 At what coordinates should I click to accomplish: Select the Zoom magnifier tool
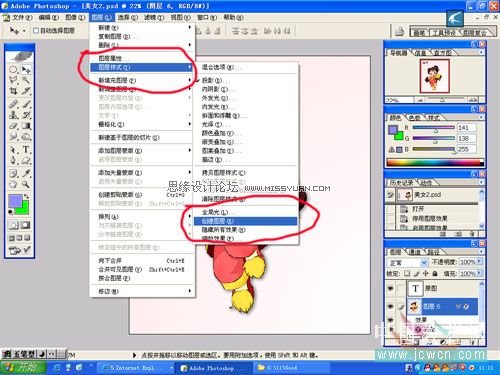click(x=26, y=184)
